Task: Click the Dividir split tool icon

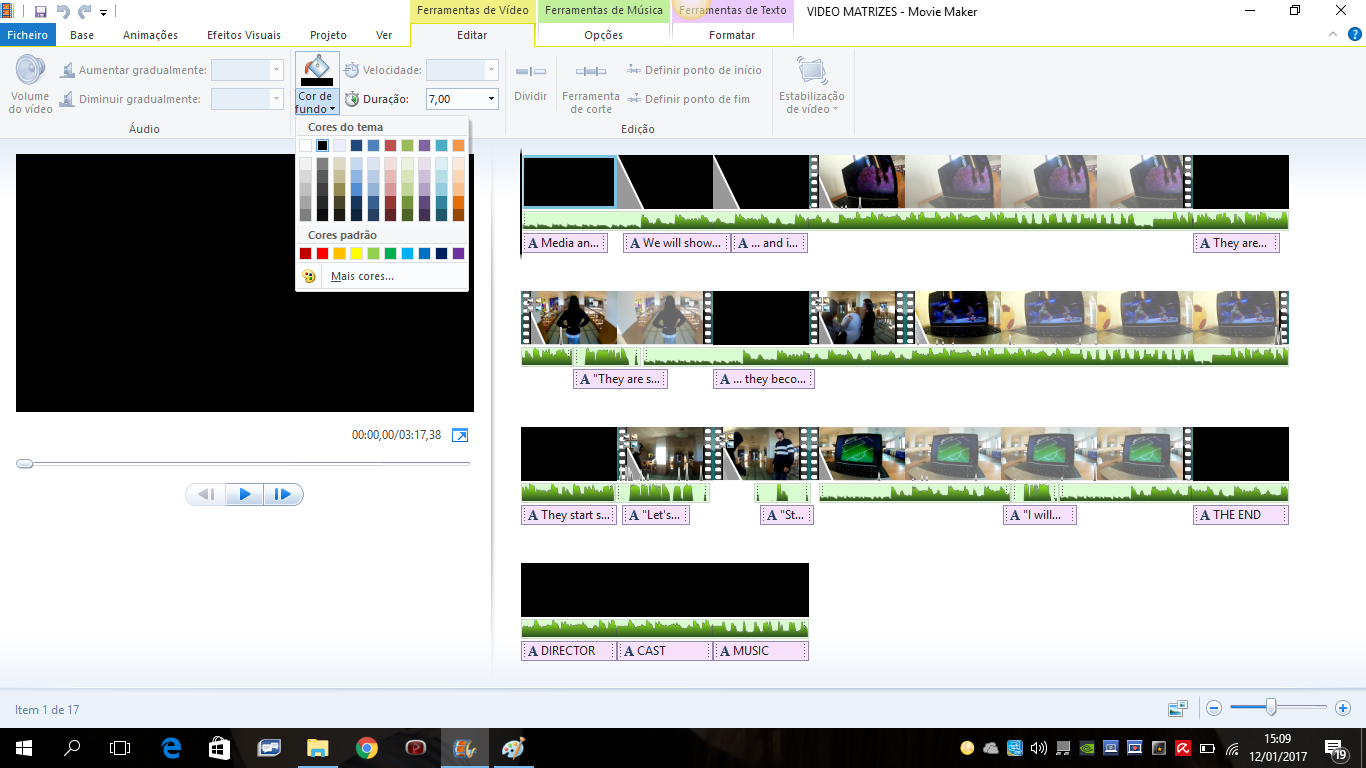Action: tap(530, 72)
